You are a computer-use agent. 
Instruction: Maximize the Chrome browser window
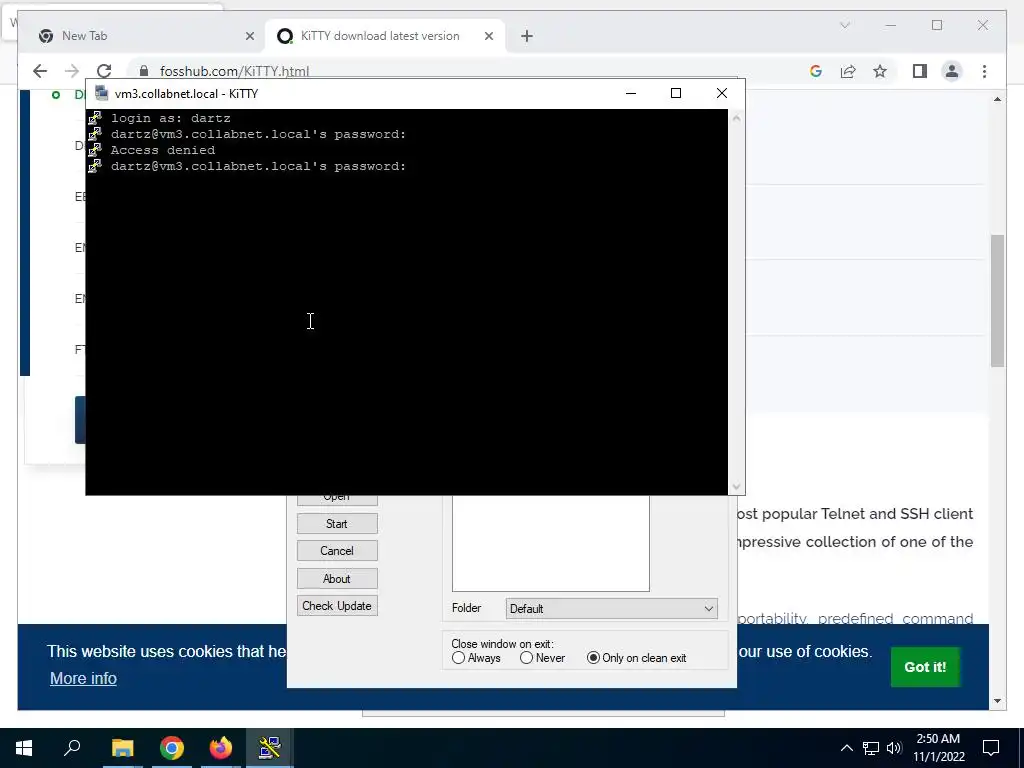point(937,25)
